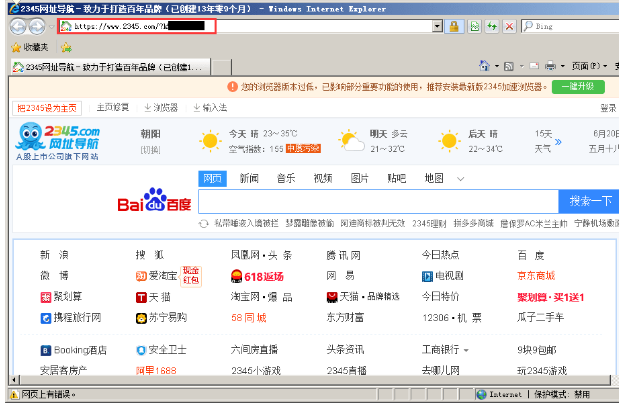This screenshot has width=619, height=406.
Task: Open the 携程旅行网 link
Action: [71, 318]
